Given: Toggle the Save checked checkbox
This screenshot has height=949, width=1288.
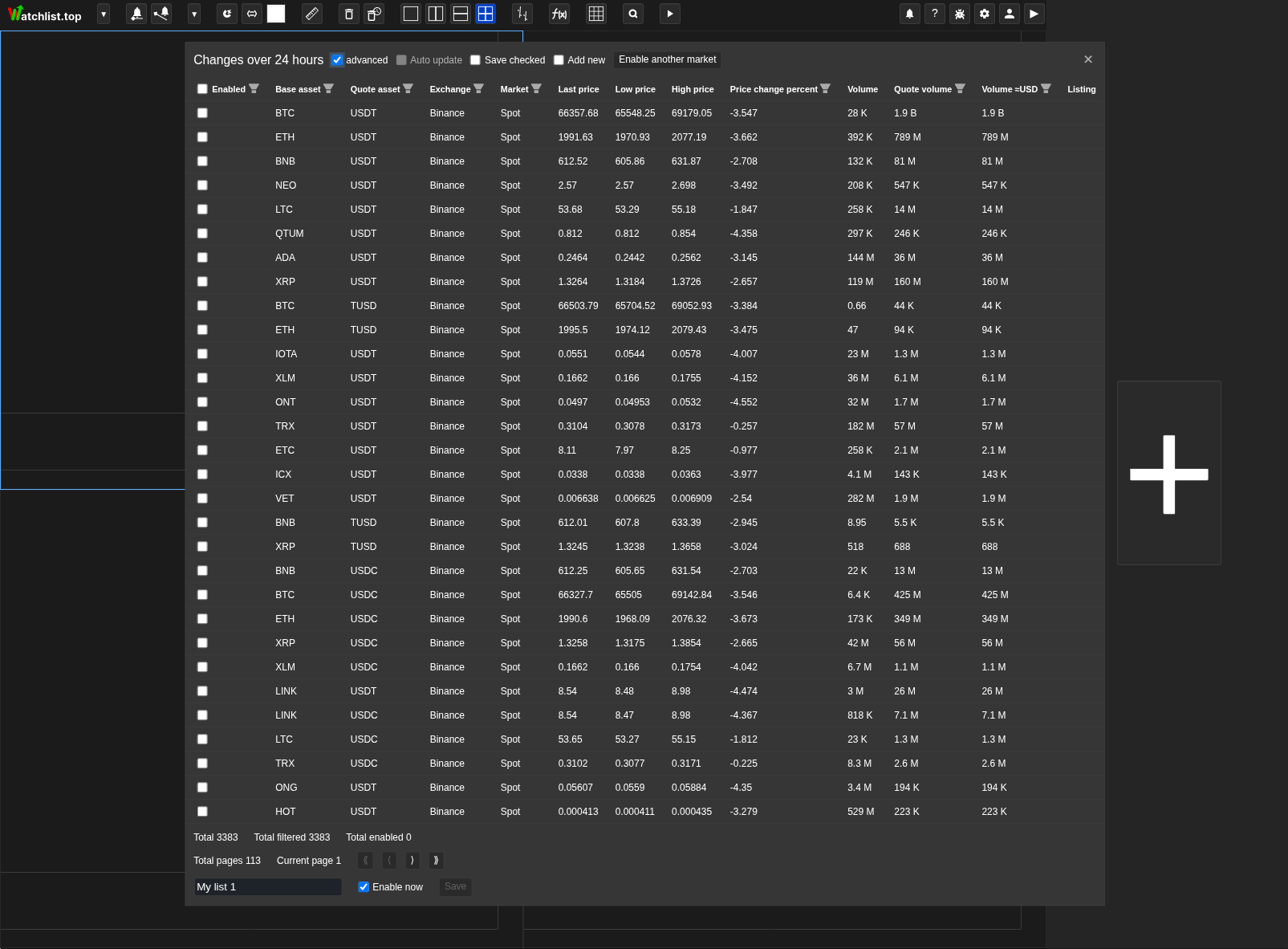Looking at the screenshot, I should [x=475, y=60].
